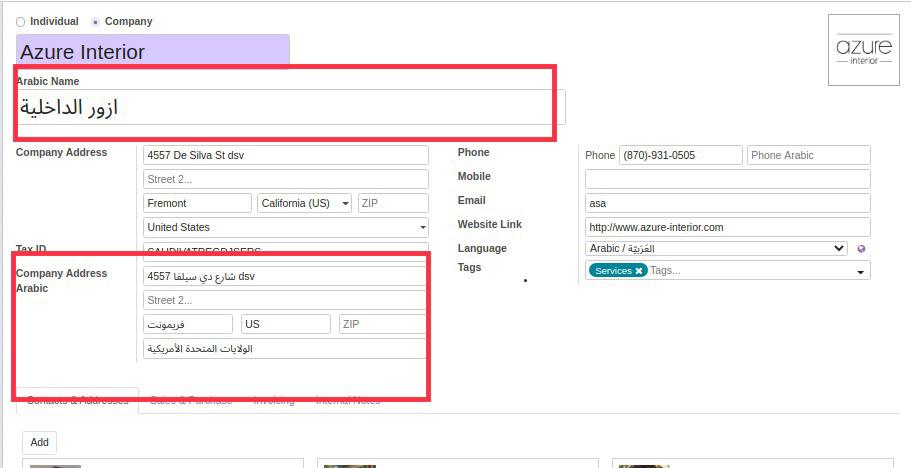Click the globe icon beside Language field
911x468 pixels.
tap(861, 249)
